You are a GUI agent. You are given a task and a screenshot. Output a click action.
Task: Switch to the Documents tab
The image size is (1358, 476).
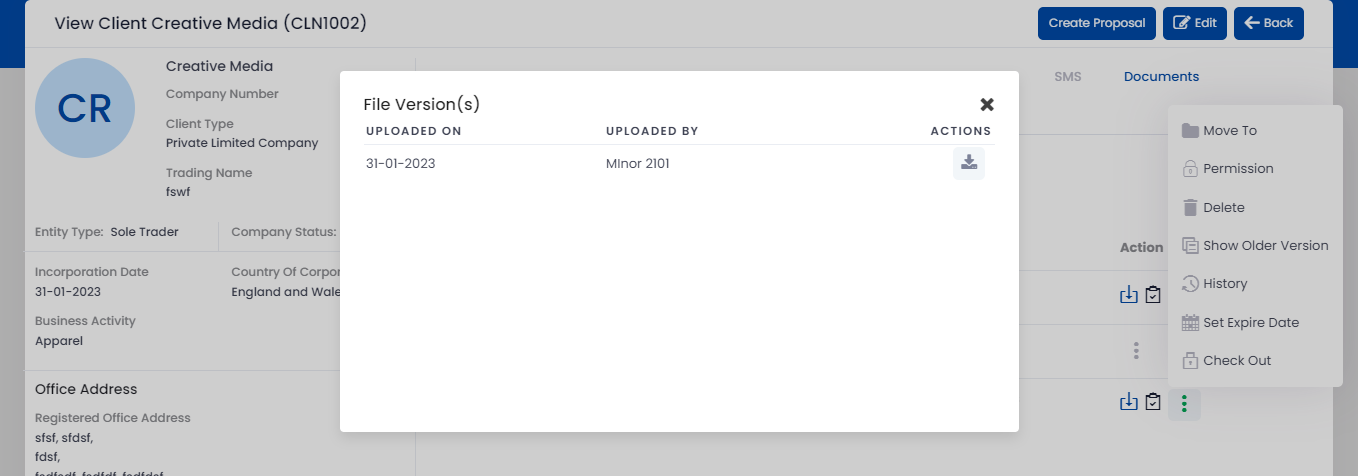coord(1161,76)
